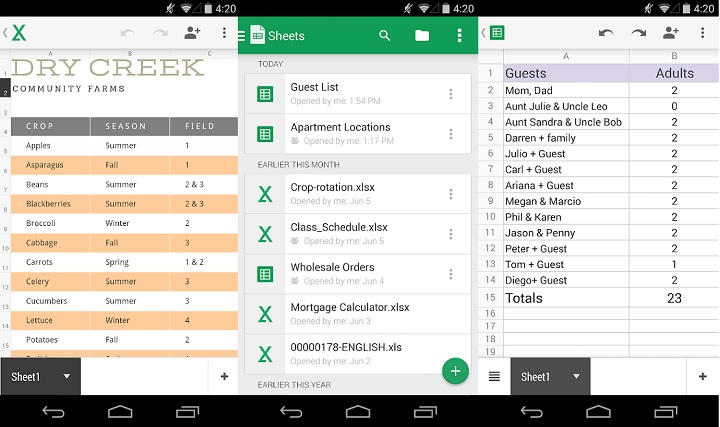
Task: Select the Totals cell
Action: coord(566,298)
